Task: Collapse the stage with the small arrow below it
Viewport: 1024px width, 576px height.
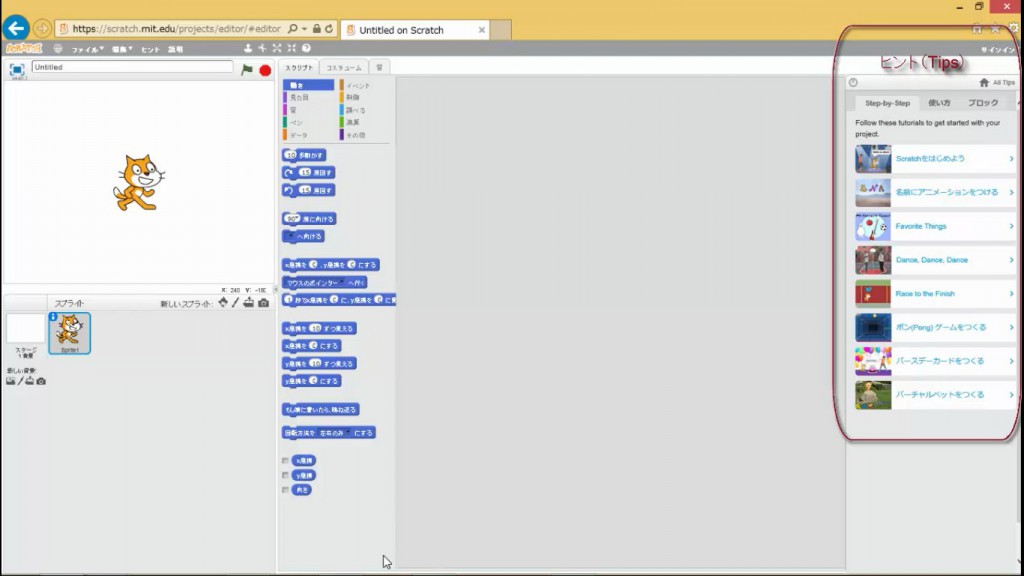Action: click(x=276, y=290)
